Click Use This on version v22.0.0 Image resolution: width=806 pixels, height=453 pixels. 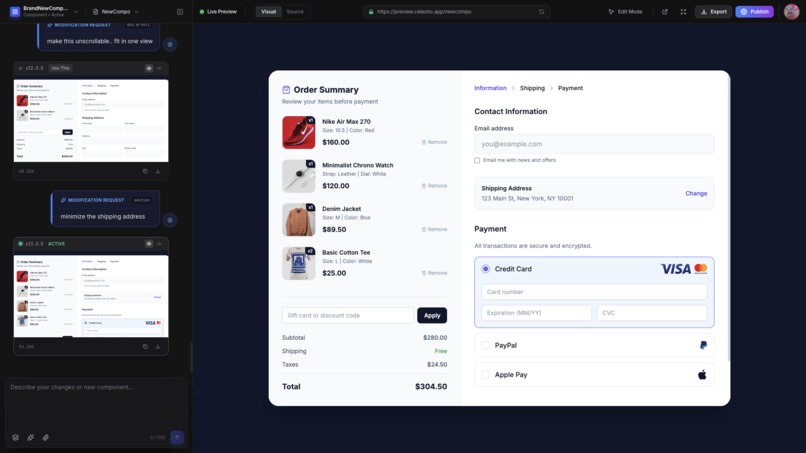point(60,68)
